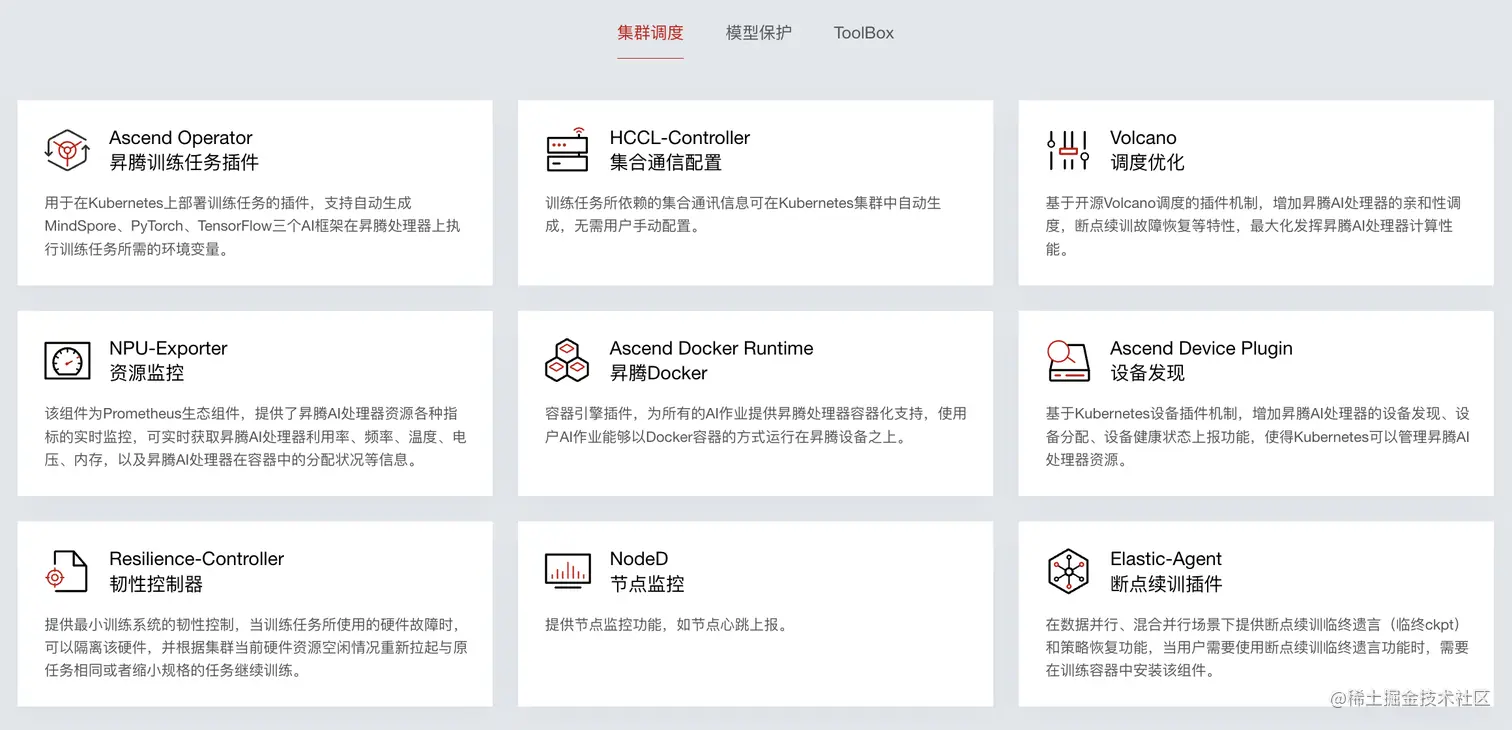Click the Ascend Device Plugin description text
The height and width of the screenshot is (730, 1512).
[x=1258, y=437]
